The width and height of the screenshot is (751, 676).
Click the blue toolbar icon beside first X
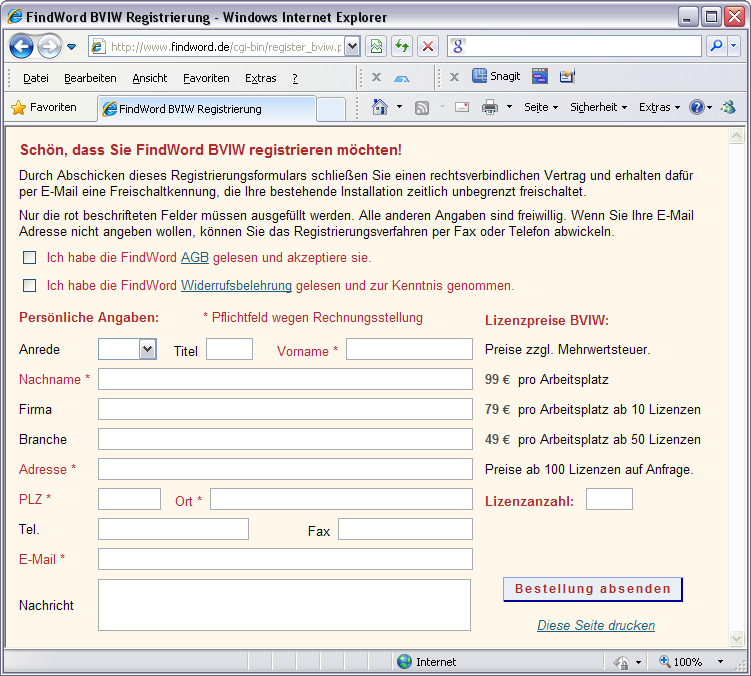point(401,78)
